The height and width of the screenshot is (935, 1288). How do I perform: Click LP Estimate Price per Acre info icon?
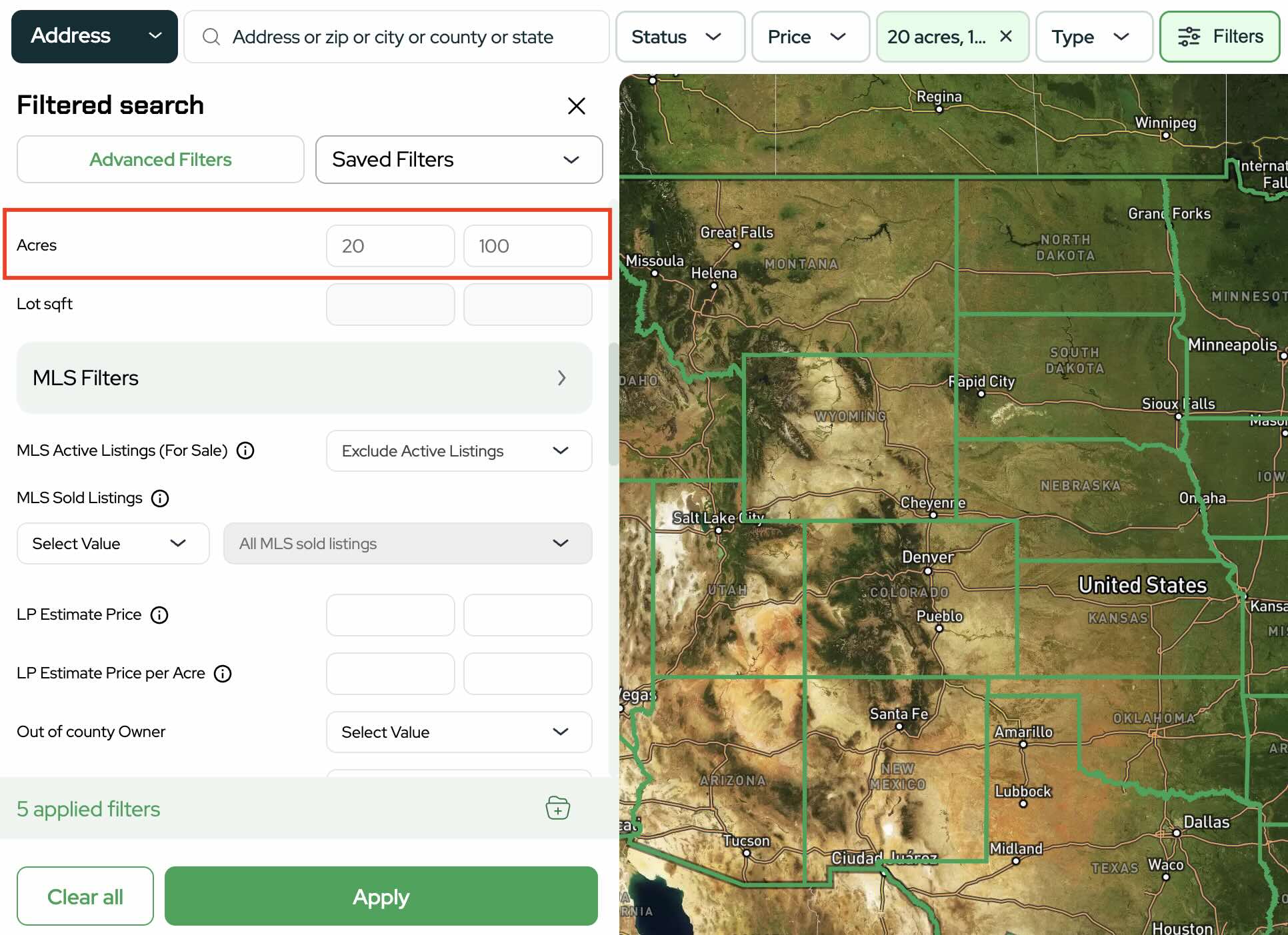click(223, 673)
